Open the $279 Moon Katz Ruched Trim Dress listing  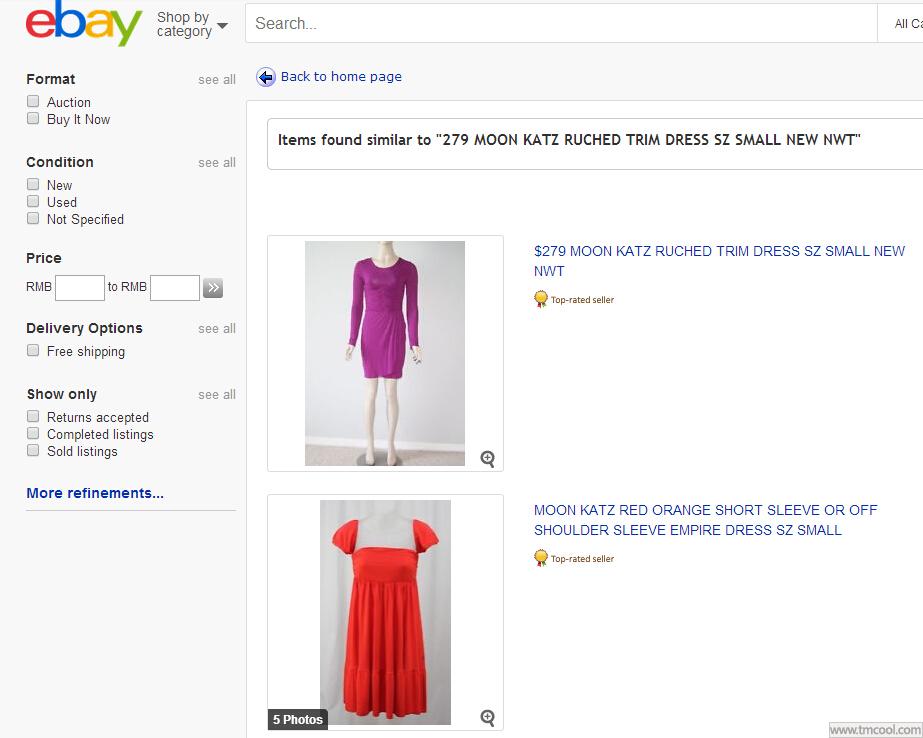719,261
